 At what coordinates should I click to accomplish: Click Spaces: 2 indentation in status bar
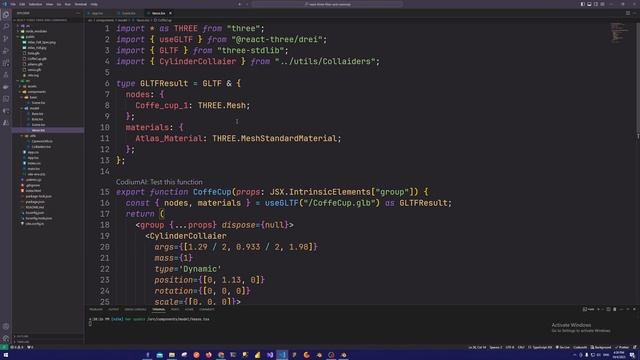click(x=496, y=347)
